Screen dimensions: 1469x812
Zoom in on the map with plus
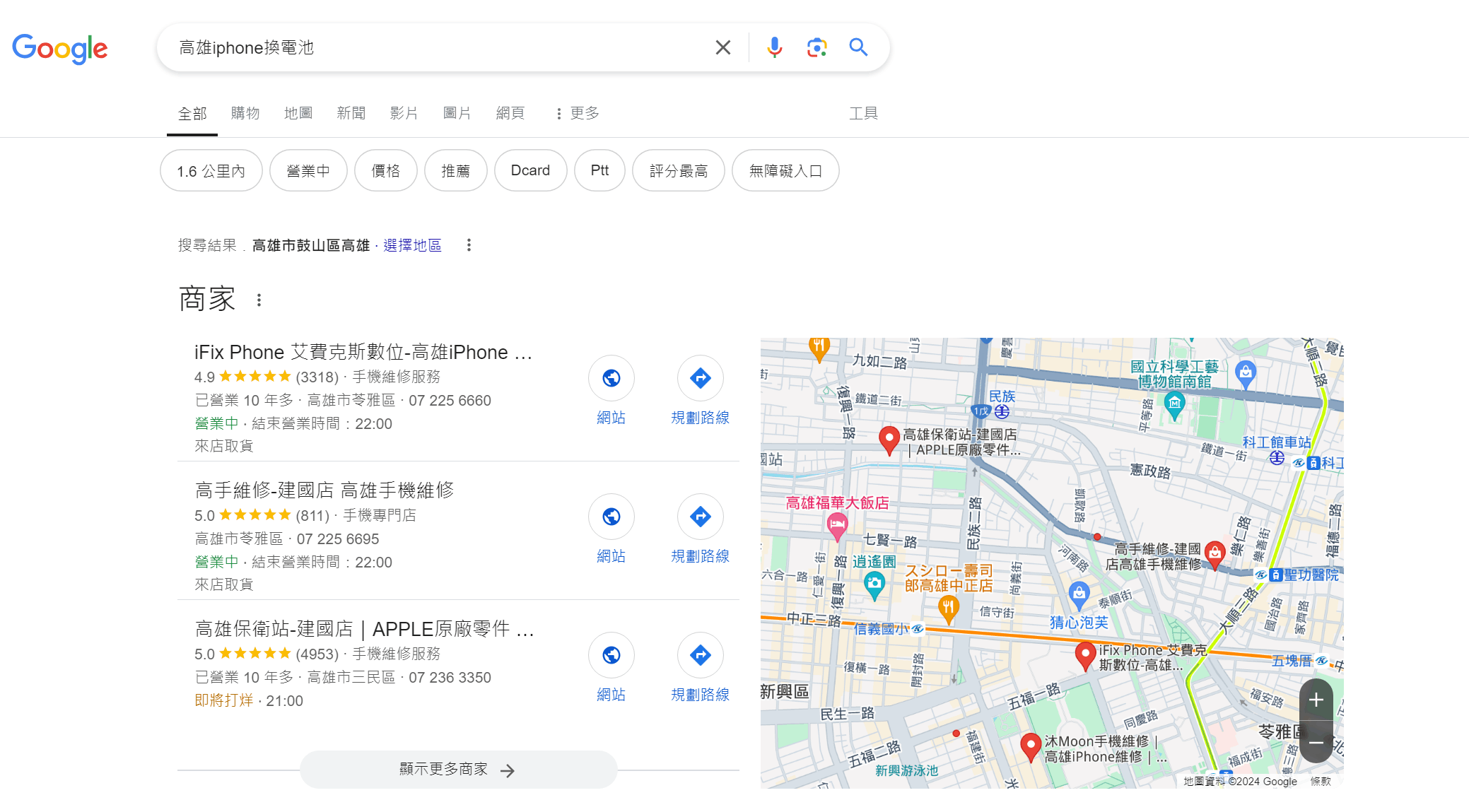click(x=1316, y=700)
